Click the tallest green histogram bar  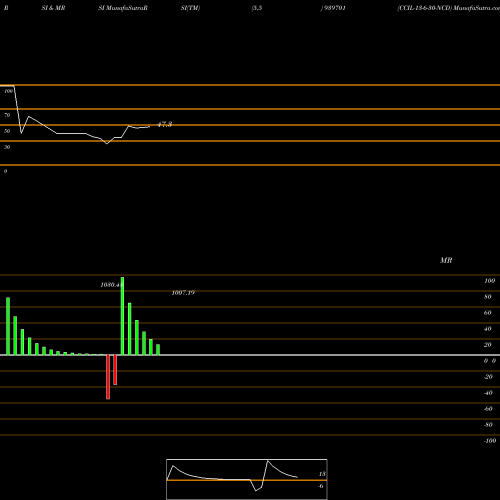tap(122, 316)
